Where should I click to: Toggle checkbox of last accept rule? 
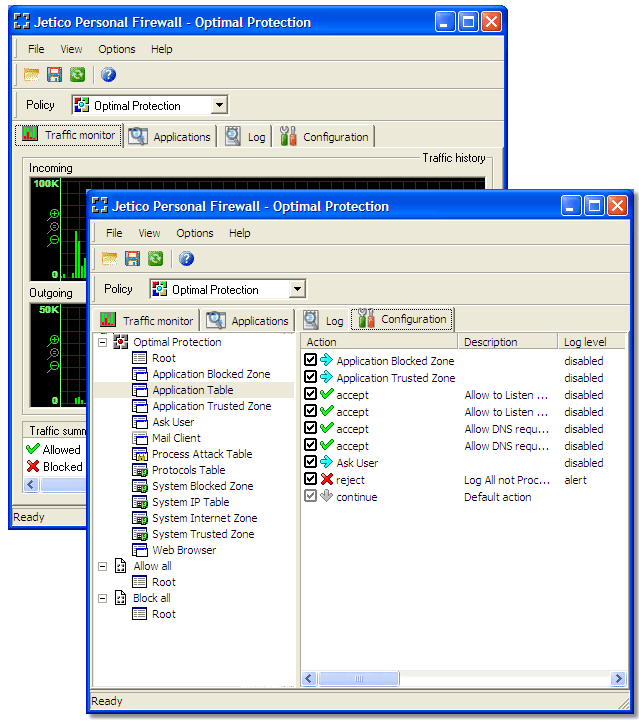coord(311,445)
